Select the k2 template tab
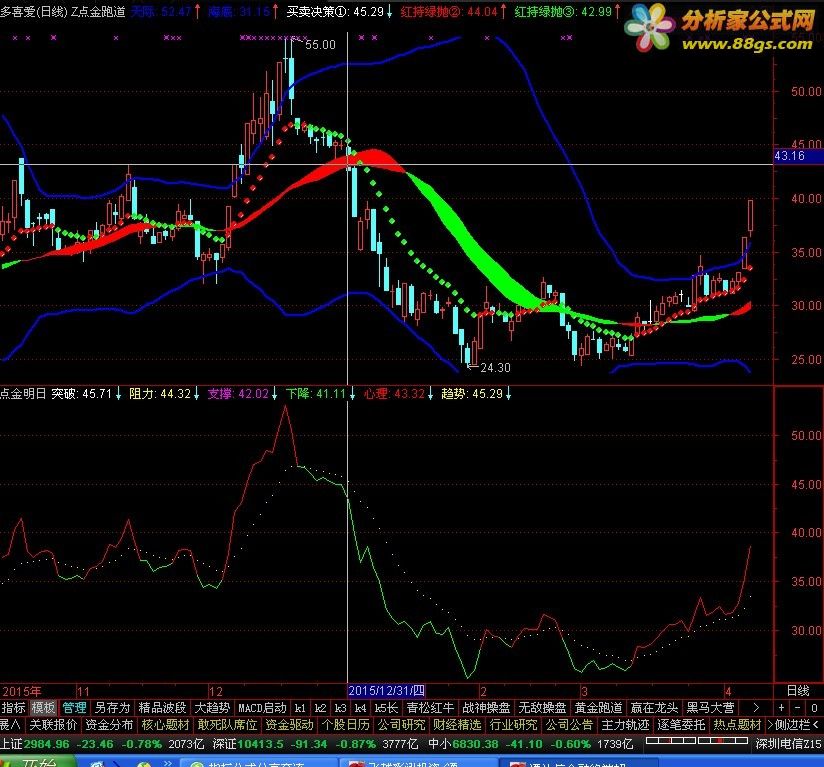This screenshot has width=824, height=767. [320, 708]
